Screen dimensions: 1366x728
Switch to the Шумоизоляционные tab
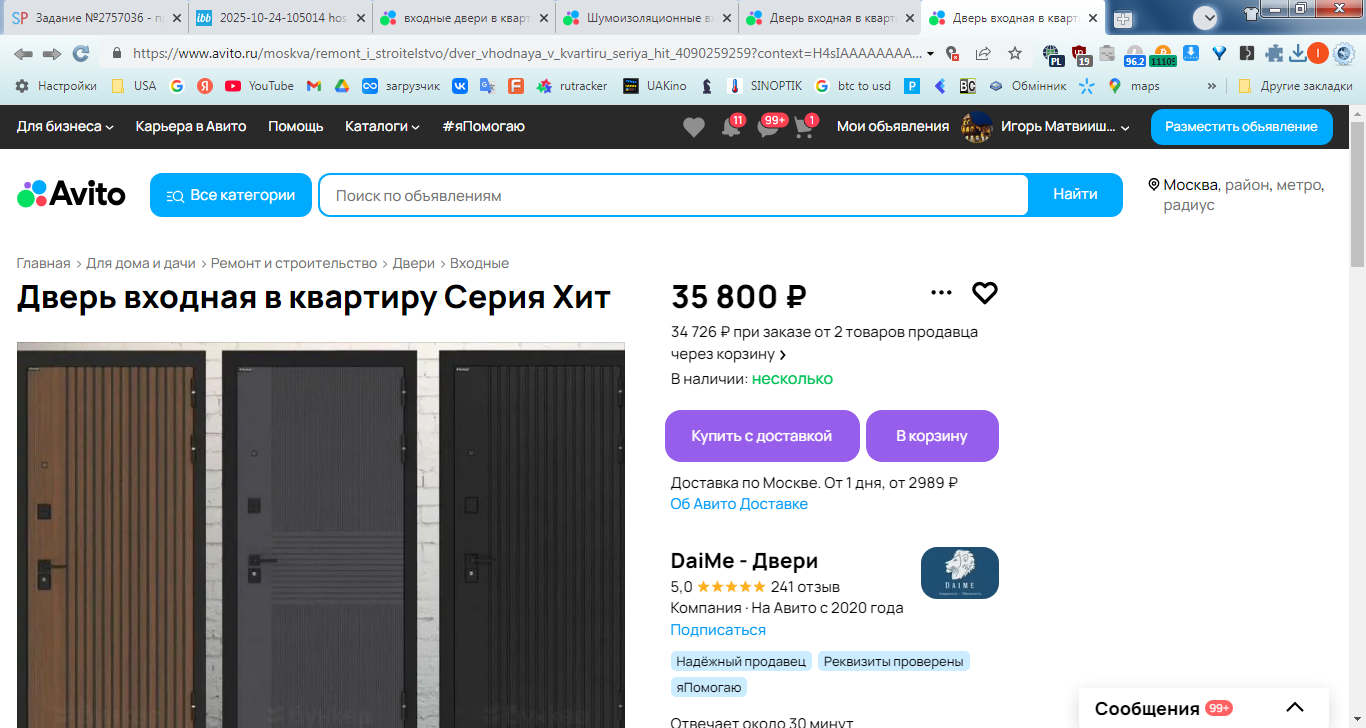pyautogui.click(x=647, y=18)
